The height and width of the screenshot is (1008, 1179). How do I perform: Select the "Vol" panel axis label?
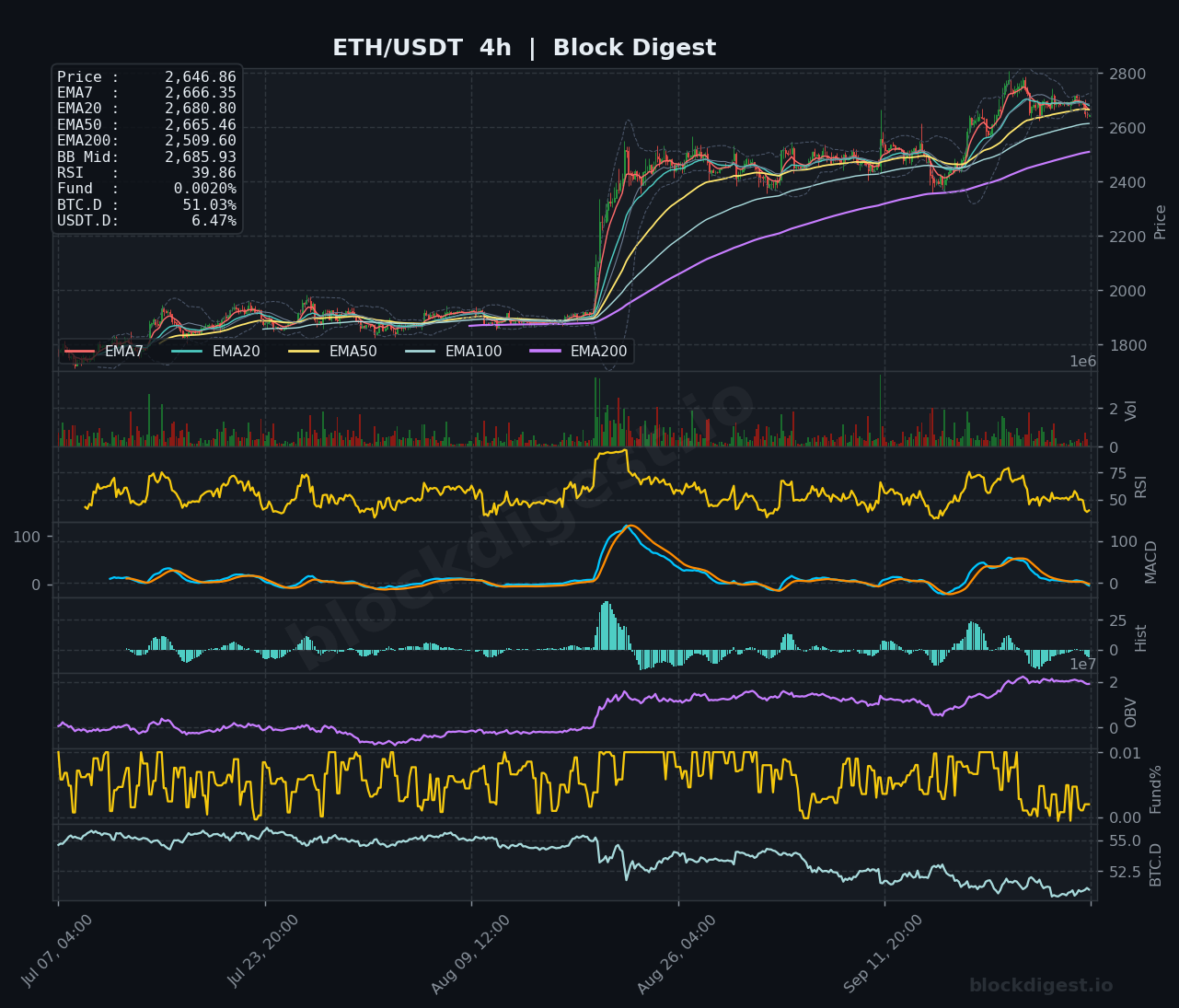click(1132, 411)
